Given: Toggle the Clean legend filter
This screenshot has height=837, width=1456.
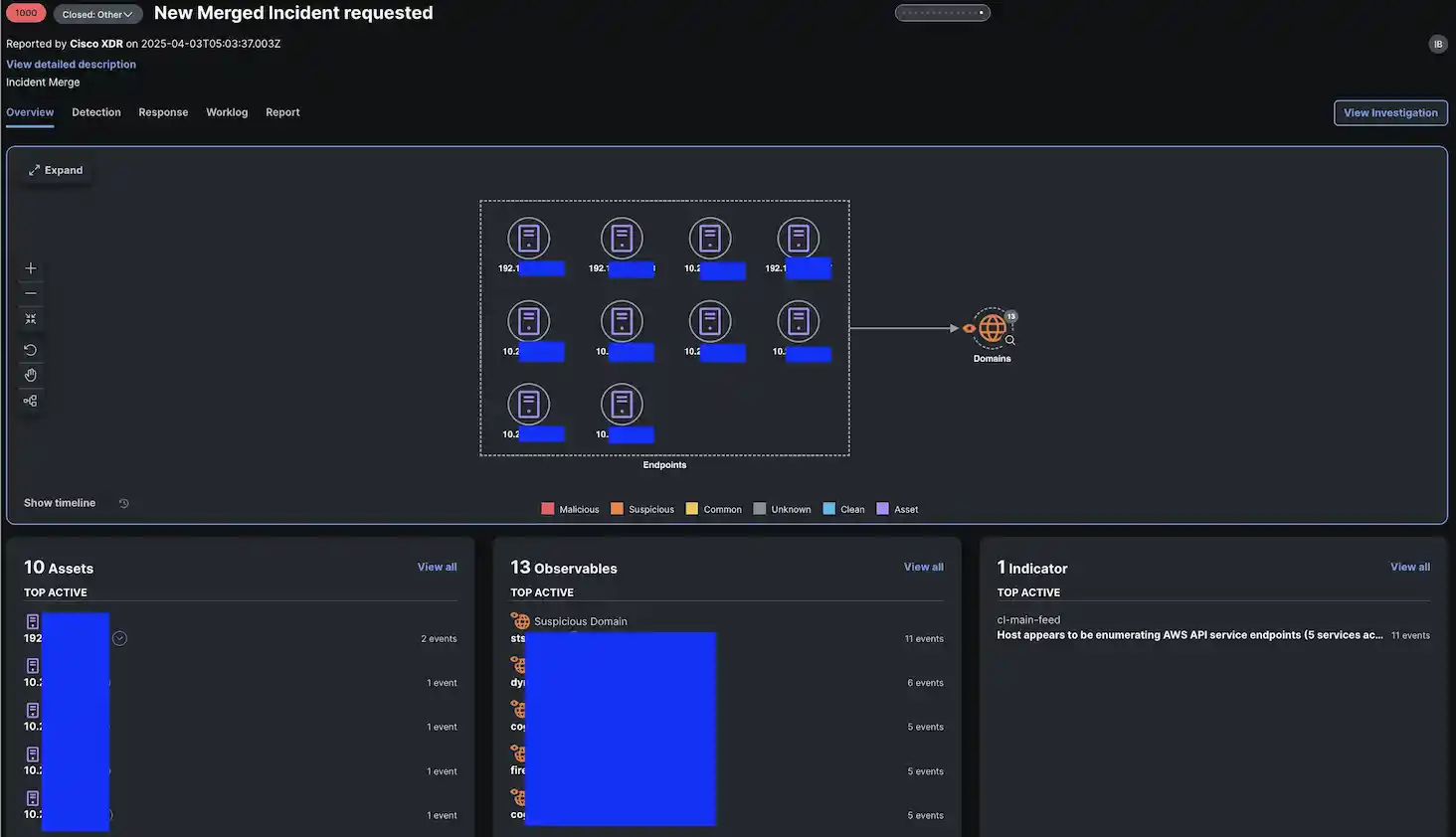Looking at the screenshot, I should point(843,509).
